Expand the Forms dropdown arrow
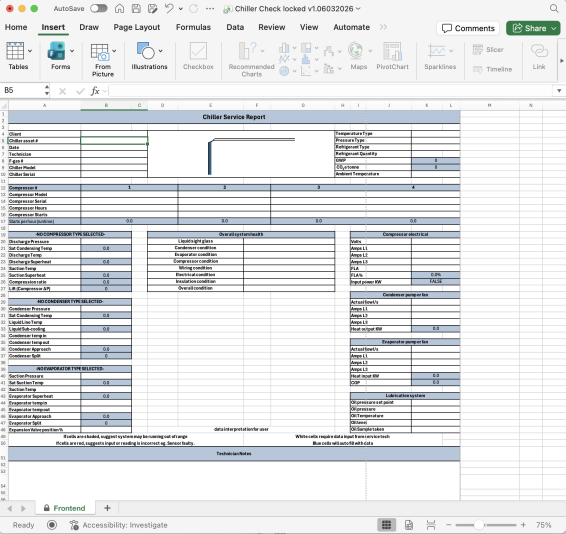The image size is (566, 534). point(72,51)
